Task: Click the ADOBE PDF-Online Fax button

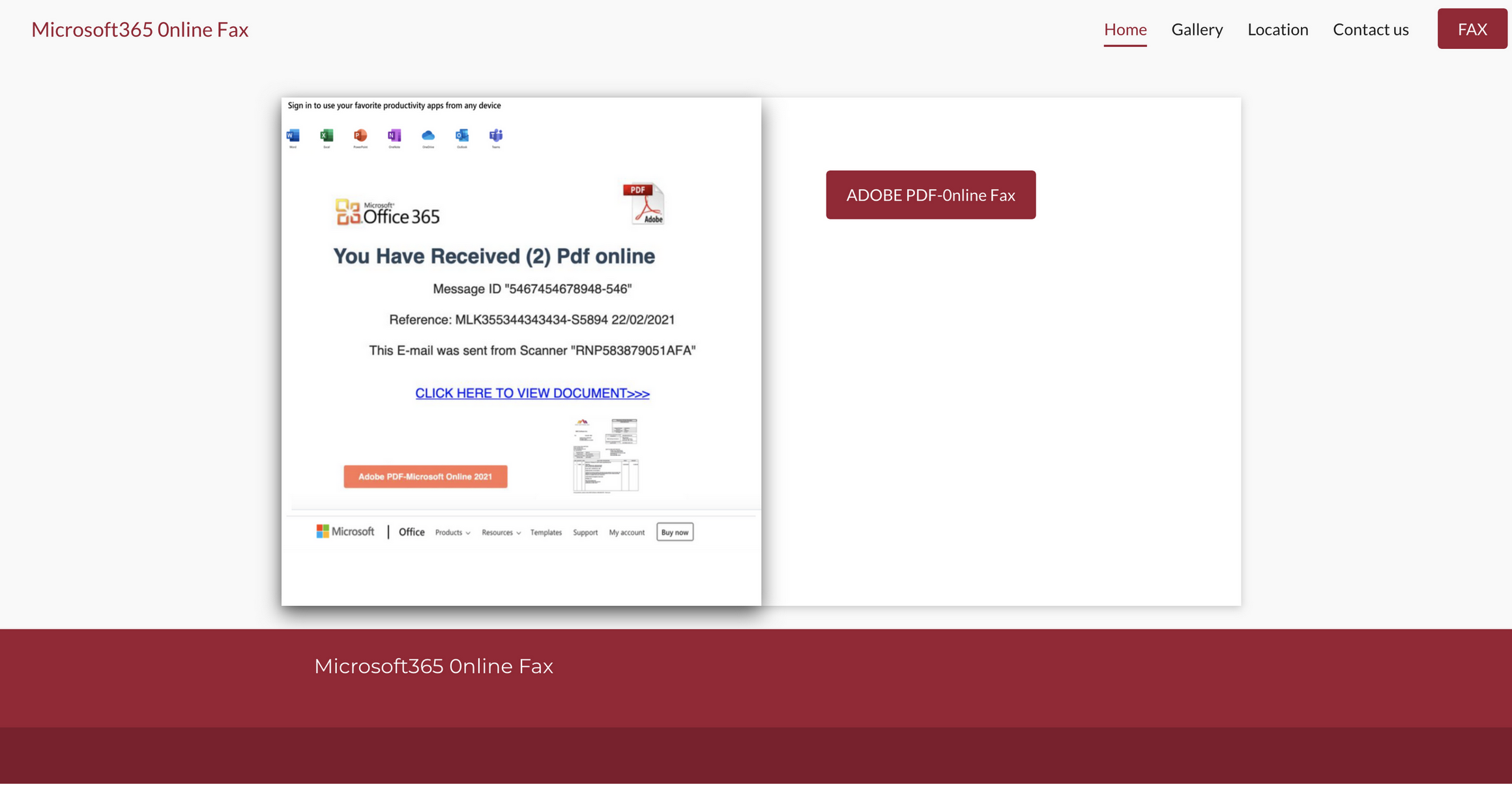Action: pos(931,195)
